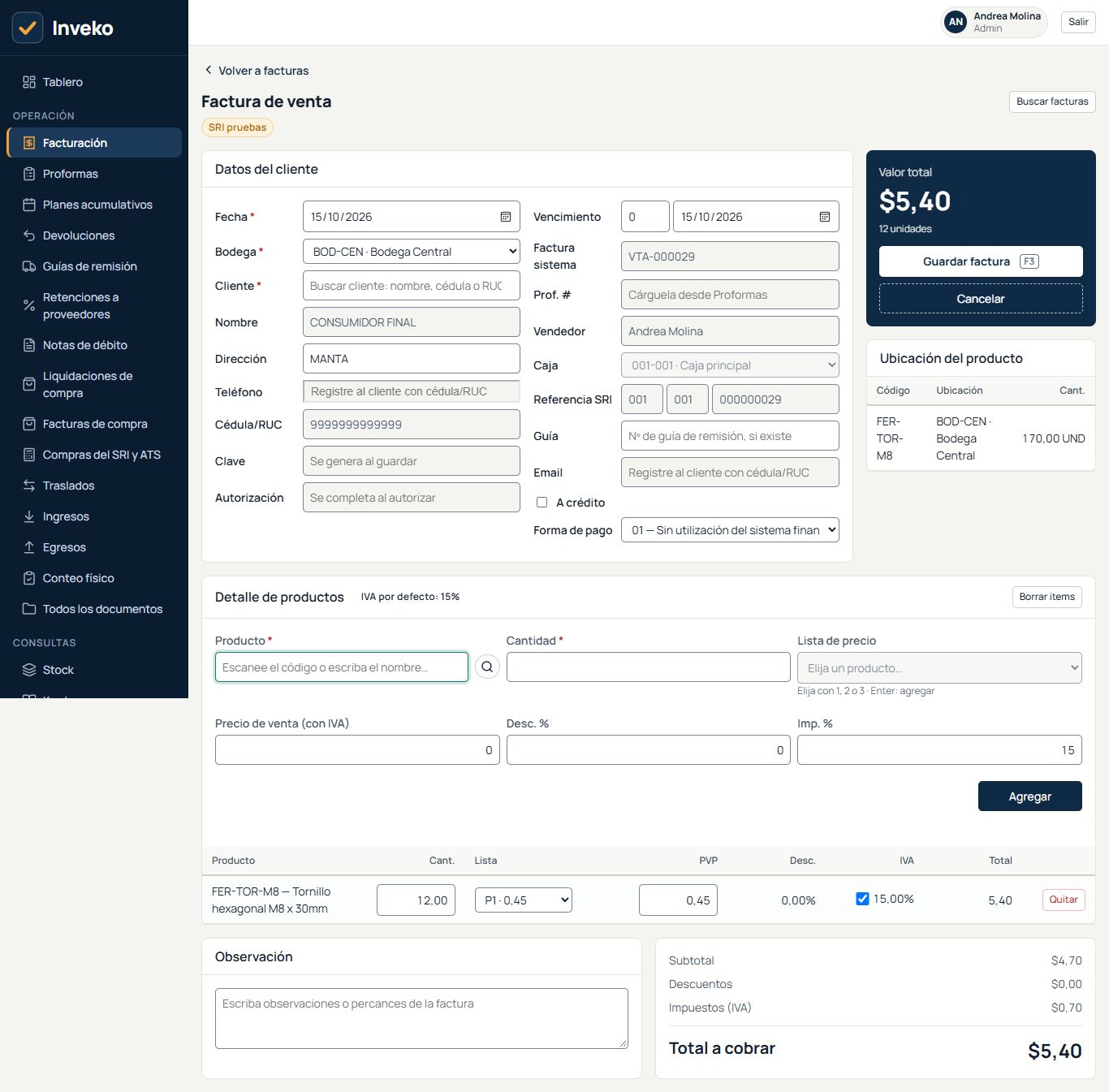Open Facturas de compra menu item
The image size is (1109, 1092).
click(94, 424)
